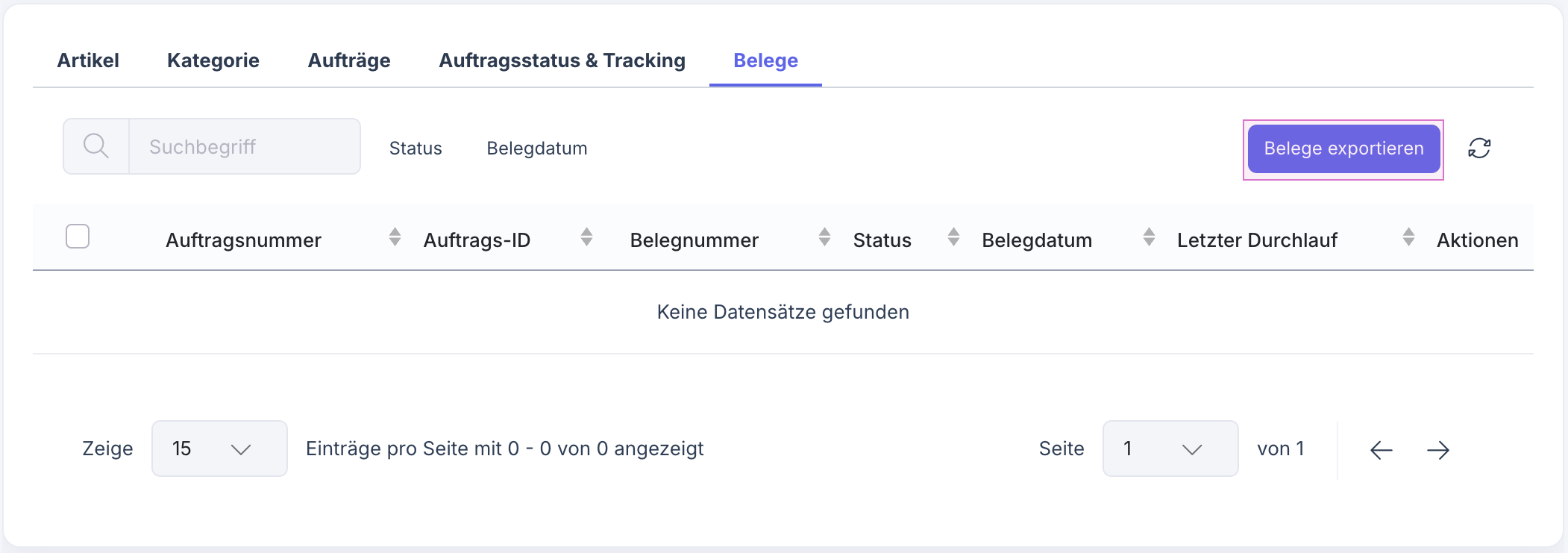Viewport: 1568px width, 553px height.
Task: Sort the Letzter Durchlauf column
Action: tap(1408, 237)
